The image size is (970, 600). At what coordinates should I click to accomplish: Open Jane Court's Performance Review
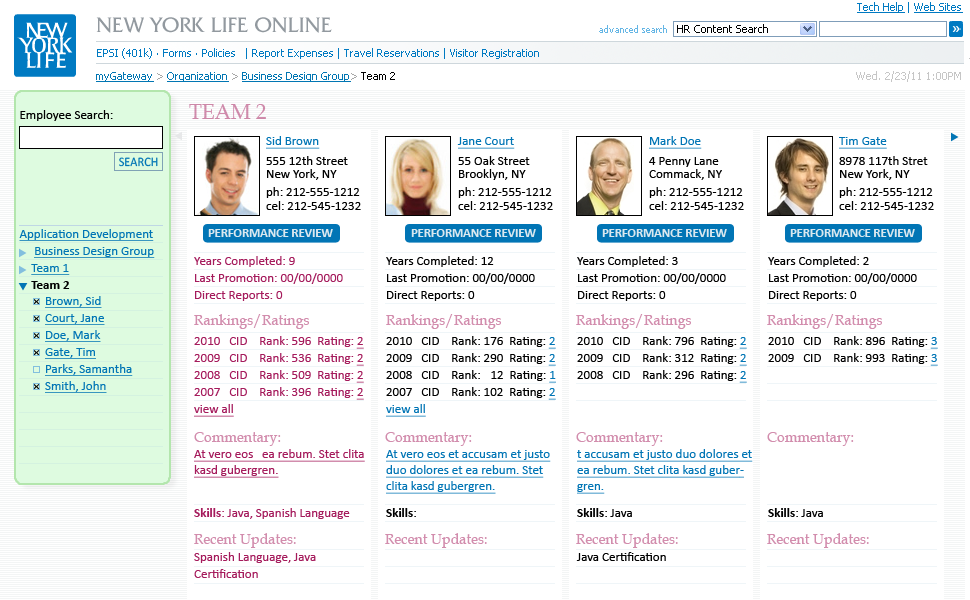(473, 233)
